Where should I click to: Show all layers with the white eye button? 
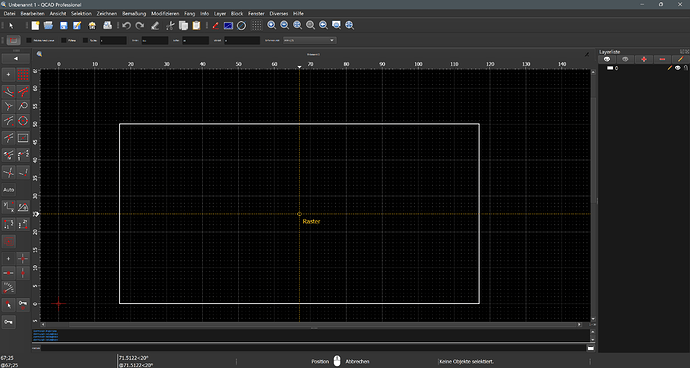click(607, 59)
